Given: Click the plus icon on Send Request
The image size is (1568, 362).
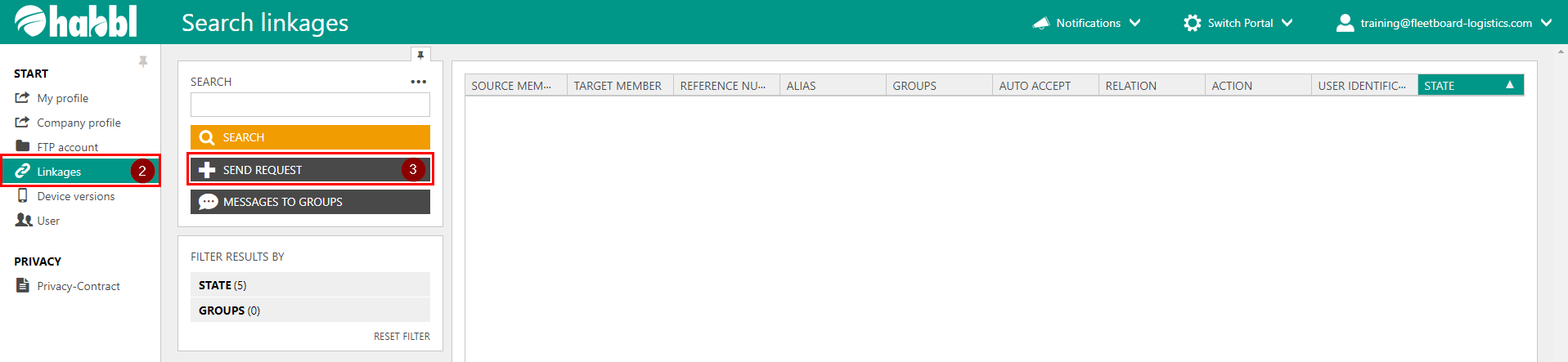Looking at the screenshot, I should click(207, 170).
